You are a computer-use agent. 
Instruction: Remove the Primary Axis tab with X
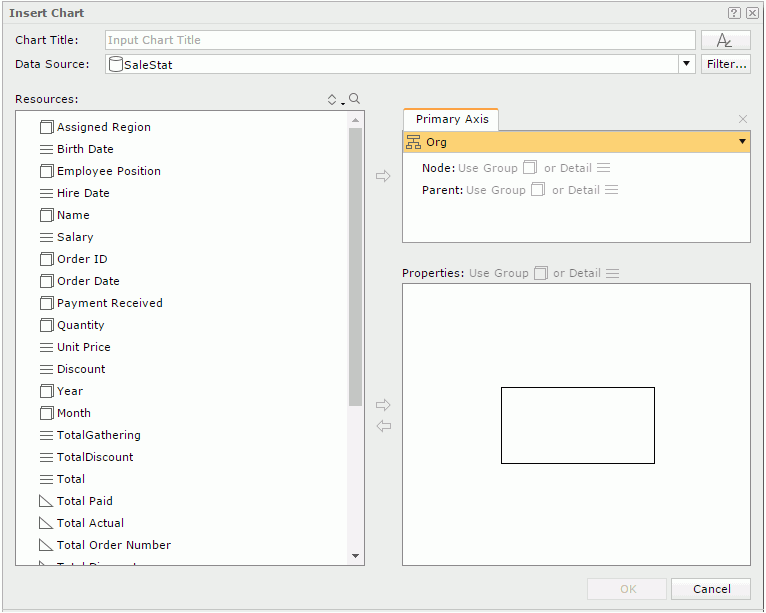click(742, 119)
